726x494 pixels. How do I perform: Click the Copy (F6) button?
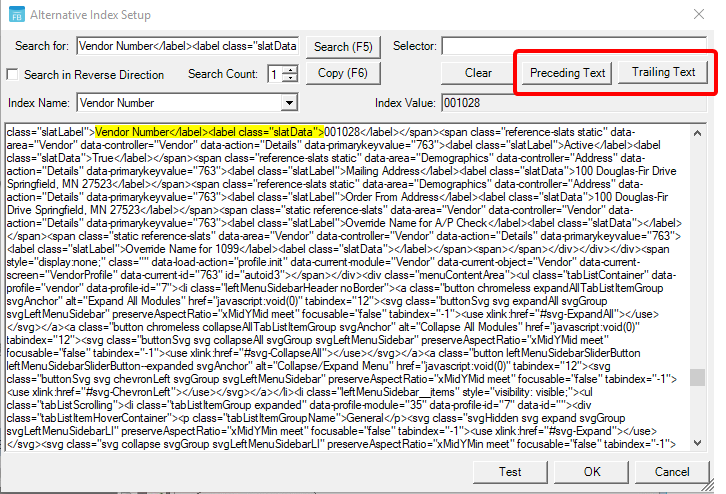pyautogui.click(x=343, y=73)
